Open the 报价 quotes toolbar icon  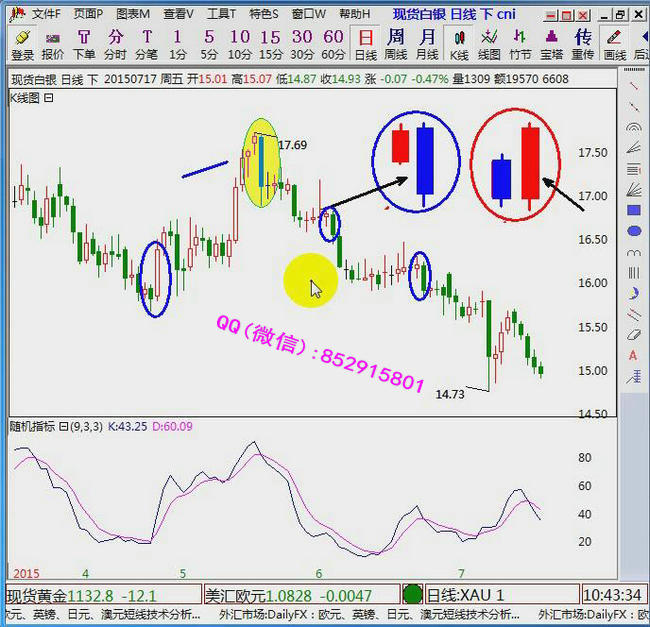pyautogui.click(x=53, y=43)
